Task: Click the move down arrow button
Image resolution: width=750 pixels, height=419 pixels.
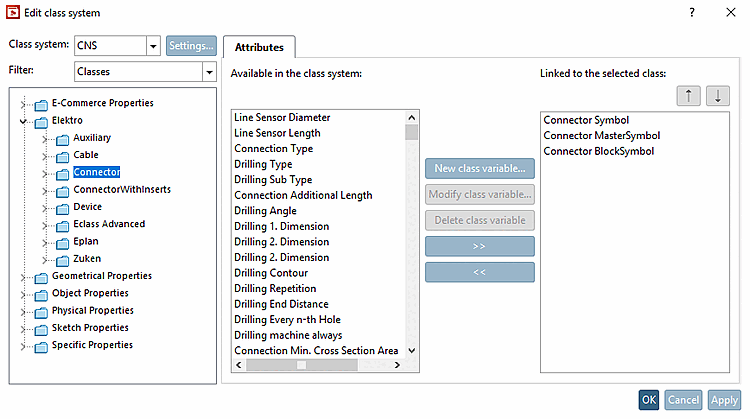Action: (x=717, y=96)
